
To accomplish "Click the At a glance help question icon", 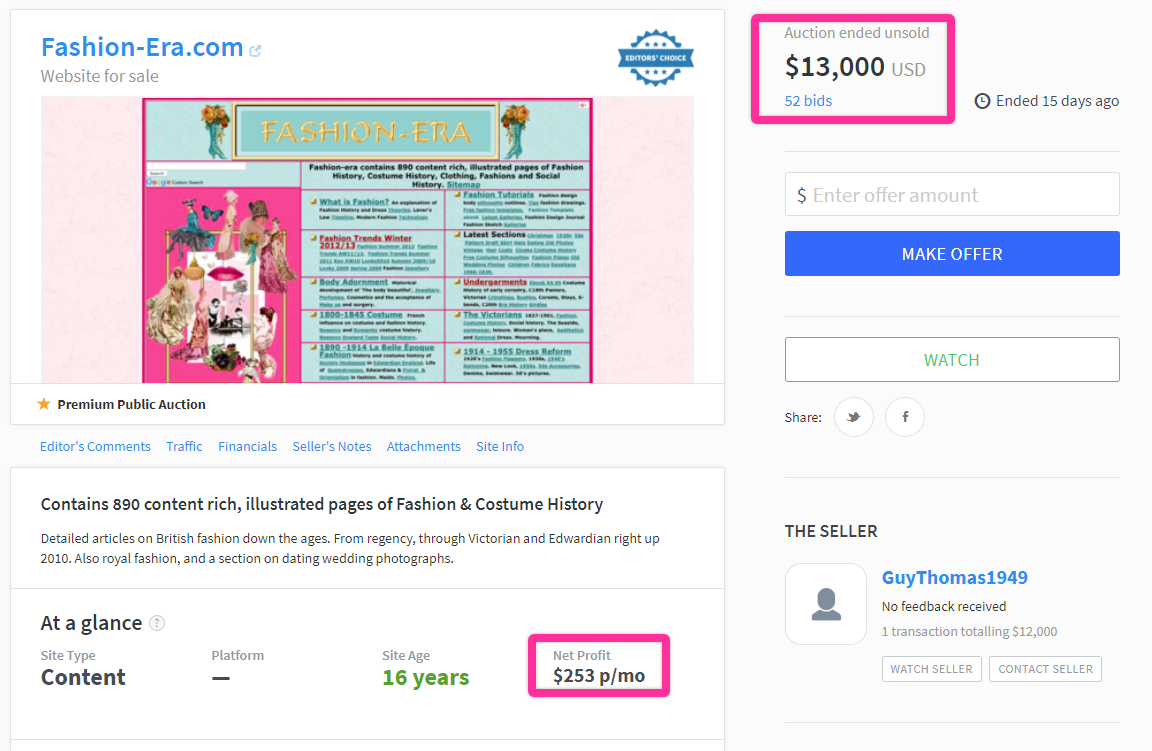I will (x=157, y=623).
